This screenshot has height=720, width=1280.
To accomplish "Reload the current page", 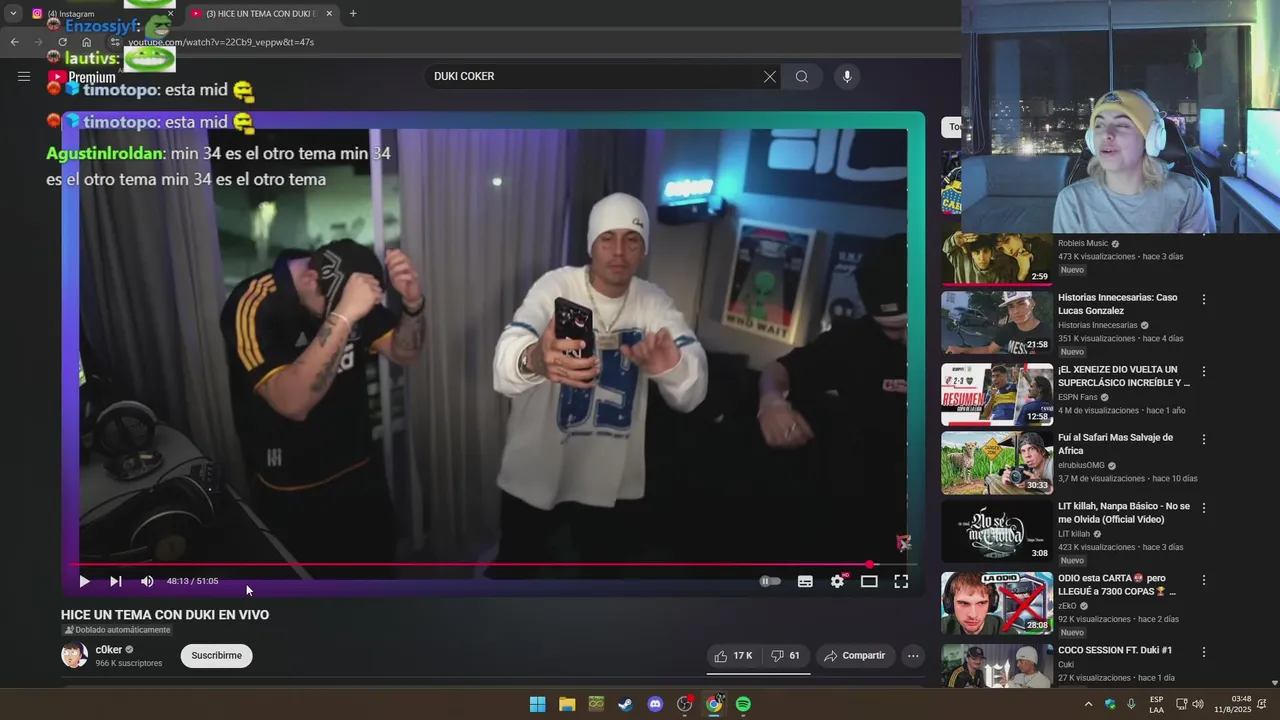I will (x=62, y=42).
